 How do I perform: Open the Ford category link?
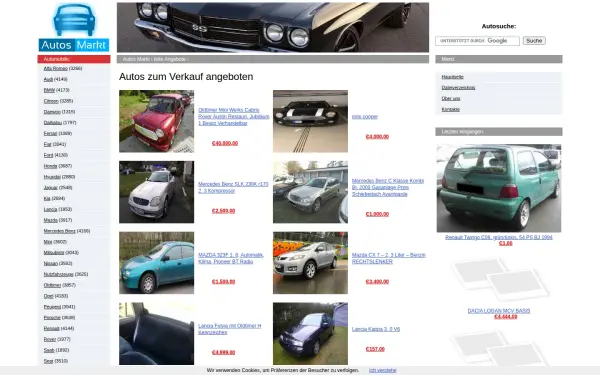(48, 155)
